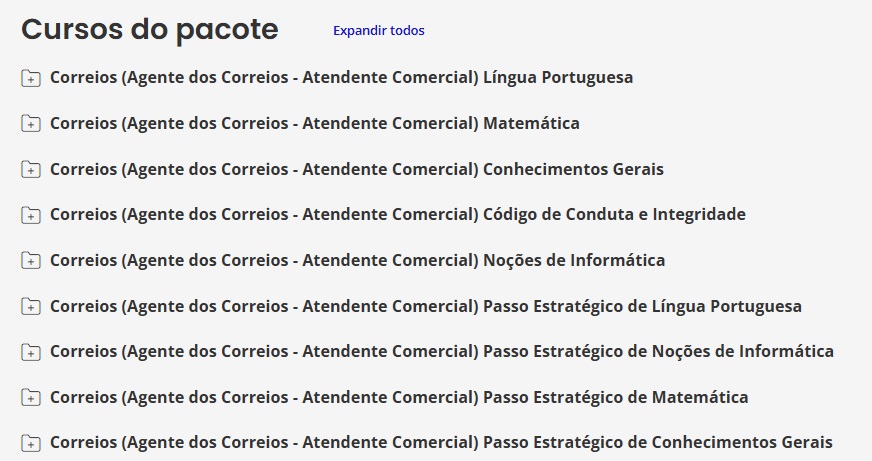Click the Cursos do pacote heading
This screenshot has height=461, width=872.
(150, 29)
